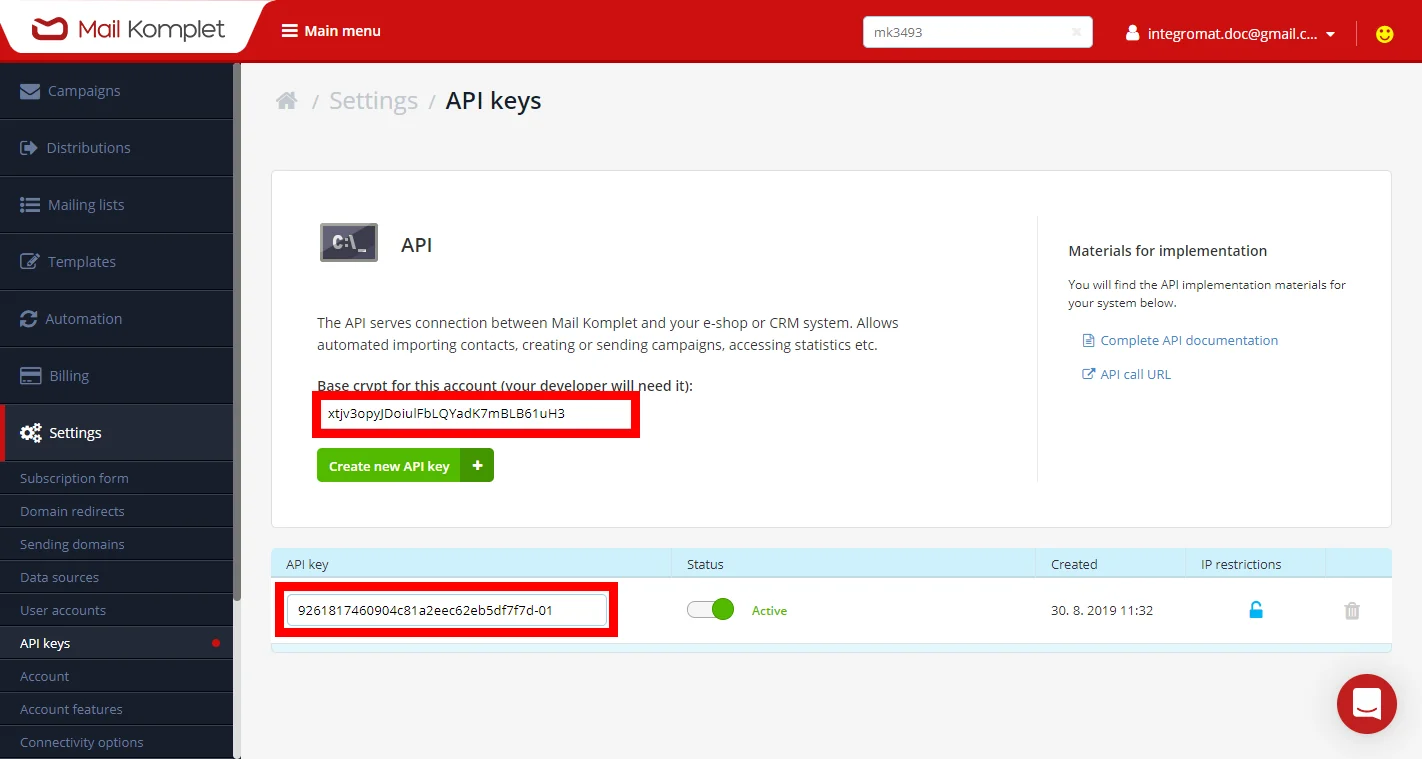
Task: Toggle the Active status switch off
Action: [x=711, y=609]
